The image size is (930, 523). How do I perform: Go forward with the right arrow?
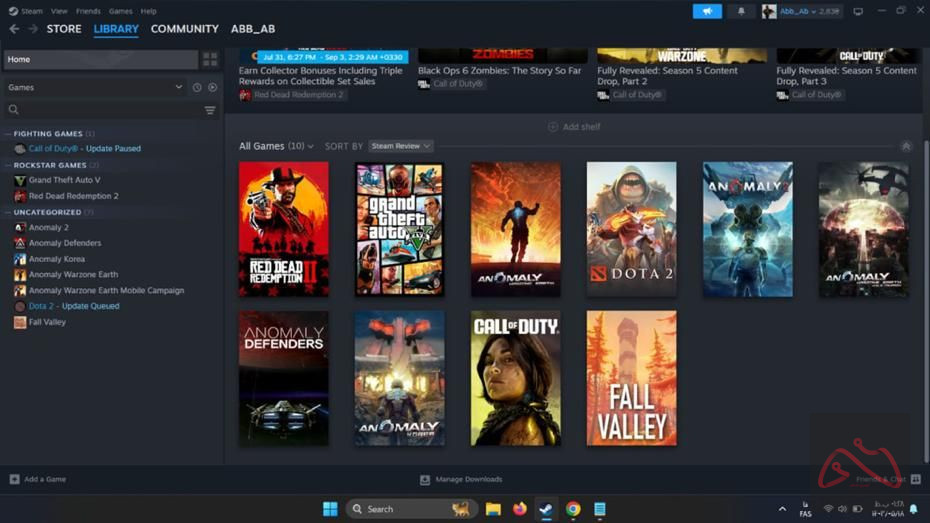click(33, 29)
